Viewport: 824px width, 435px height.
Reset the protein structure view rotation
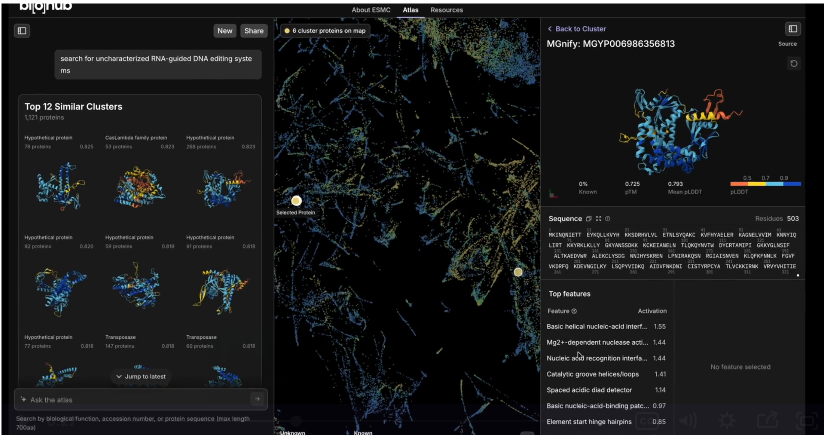pos(794,64)
